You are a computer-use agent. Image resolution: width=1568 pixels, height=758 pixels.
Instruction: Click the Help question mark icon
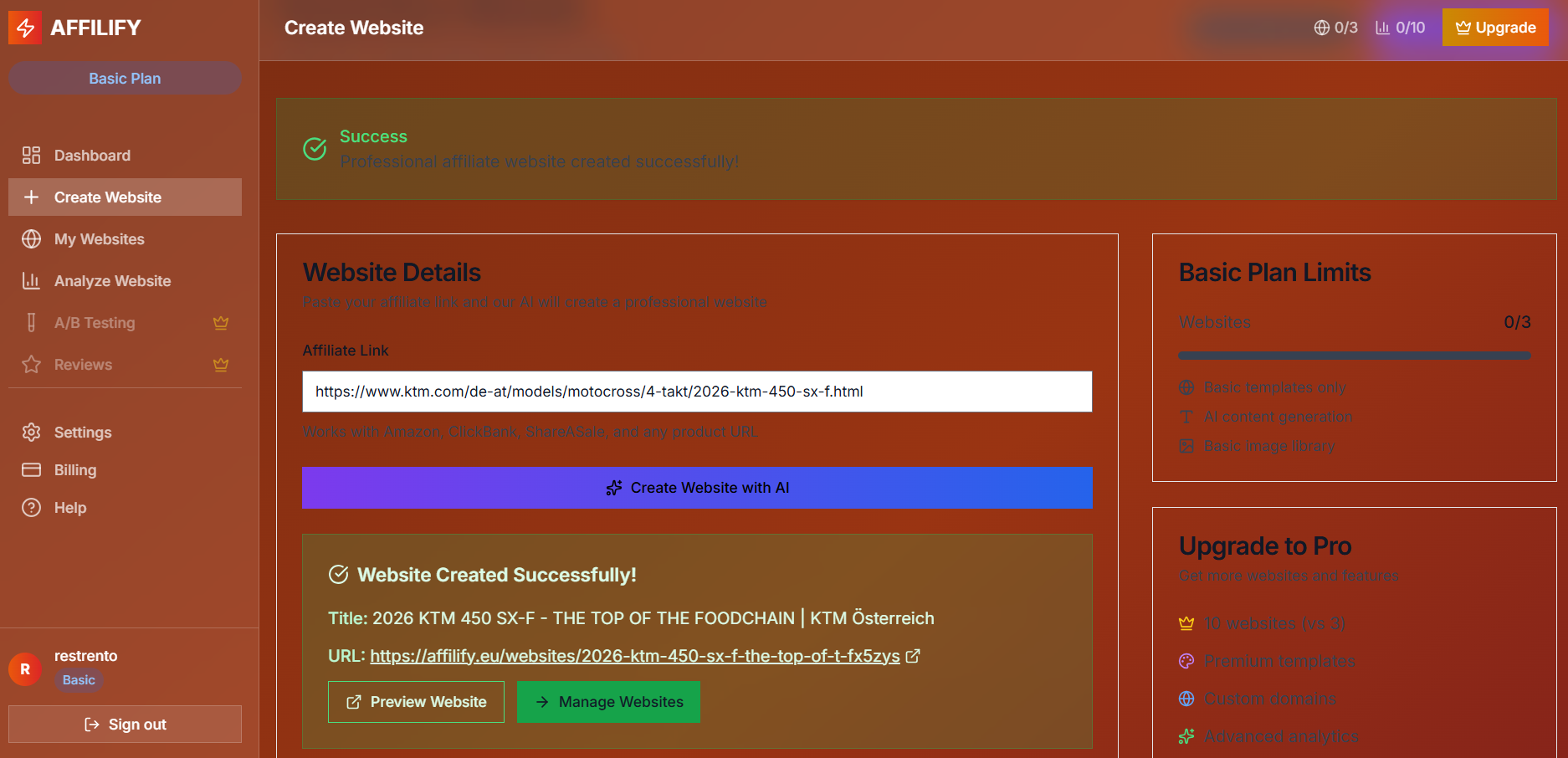32,508
